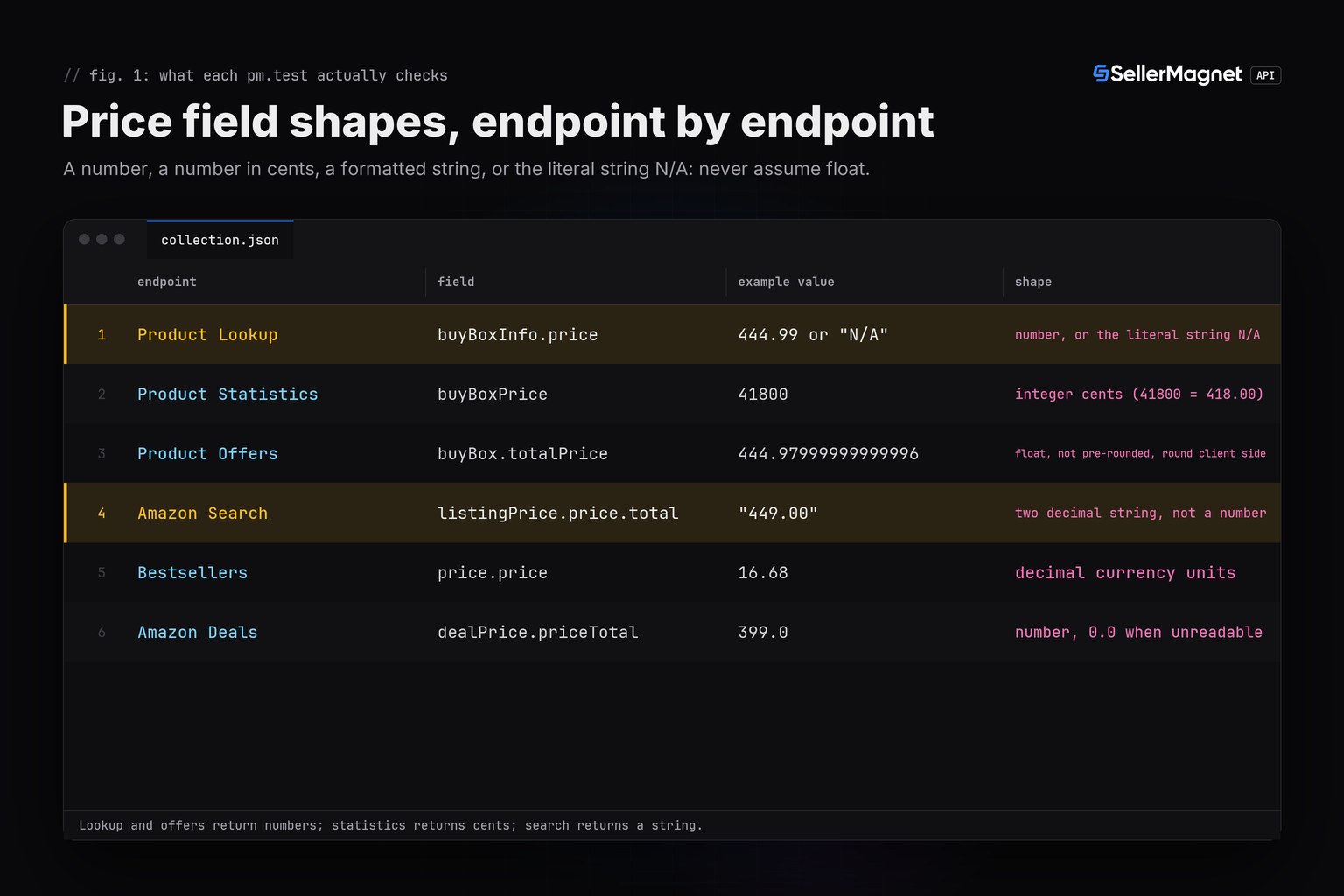Click the buyBoxPrice field cell
1344x896 pixels.
click(x=493, y=394)
